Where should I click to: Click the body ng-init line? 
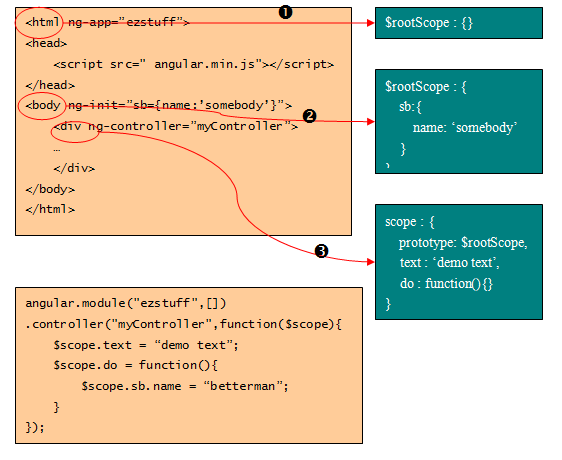tap(158, 105)
